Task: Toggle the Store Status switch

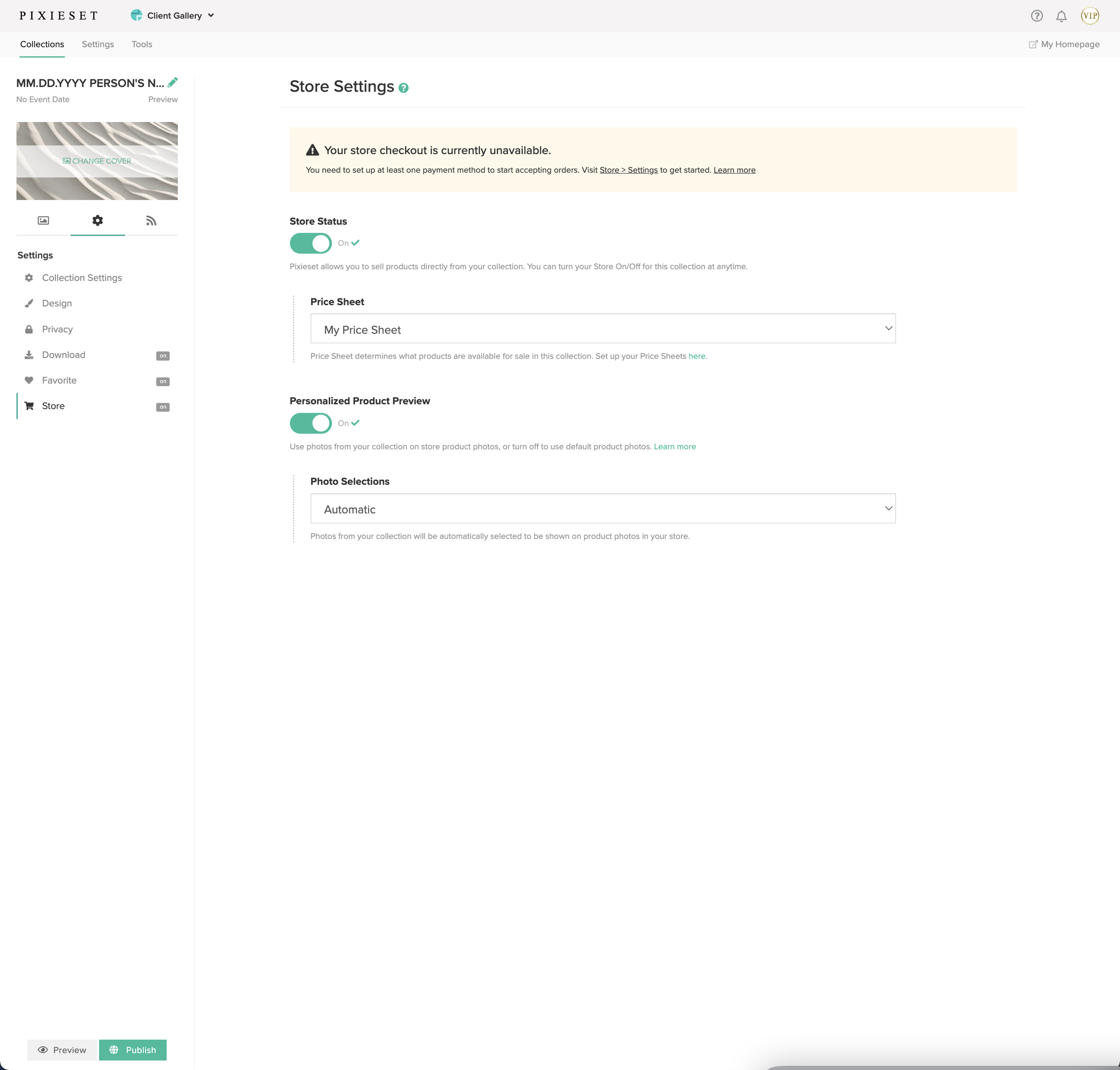Action: 311,243
